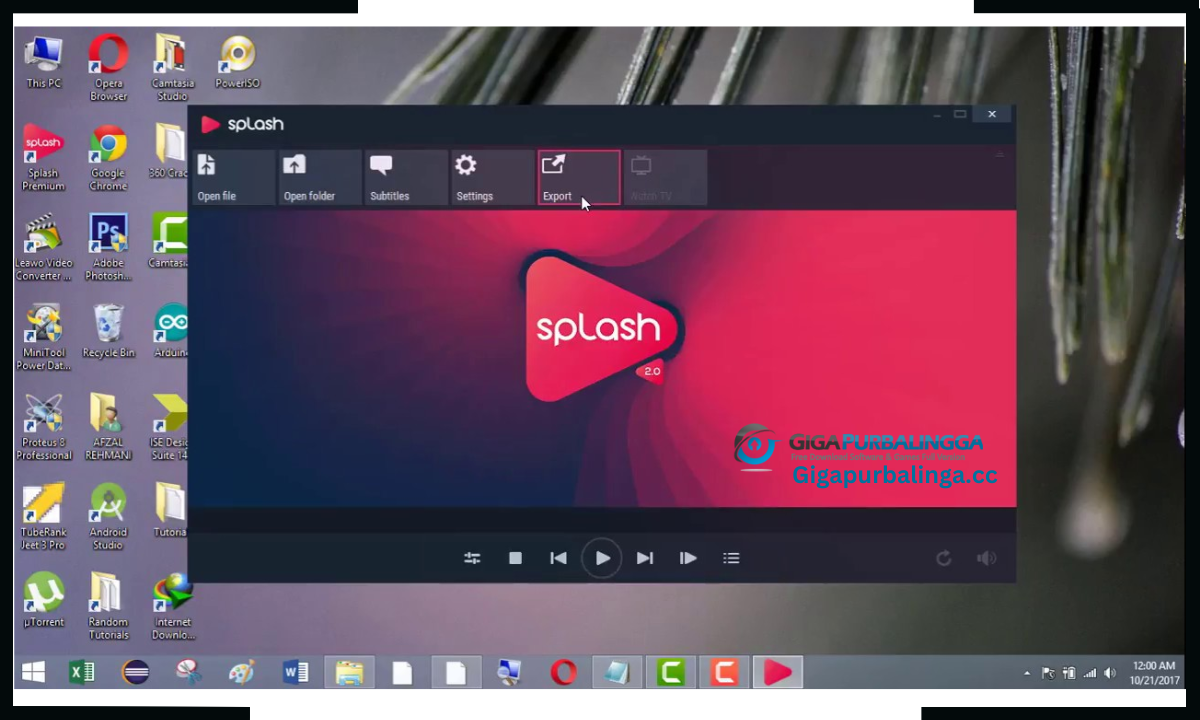Select Google Chrome desktop shortcut
The width and height of the screenshot is (1200, 720).
click(108, 158)
